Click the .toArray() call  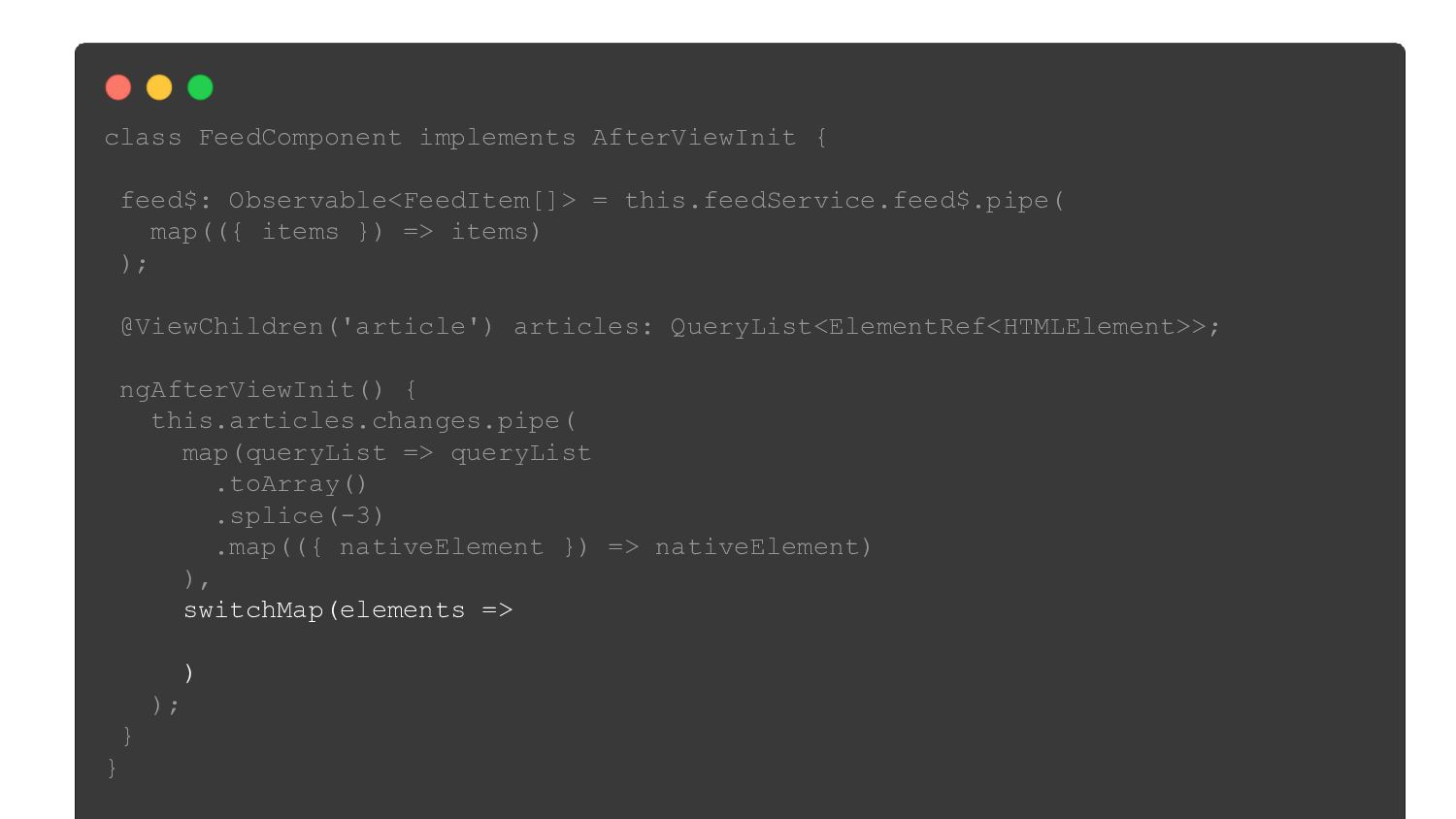291,484
